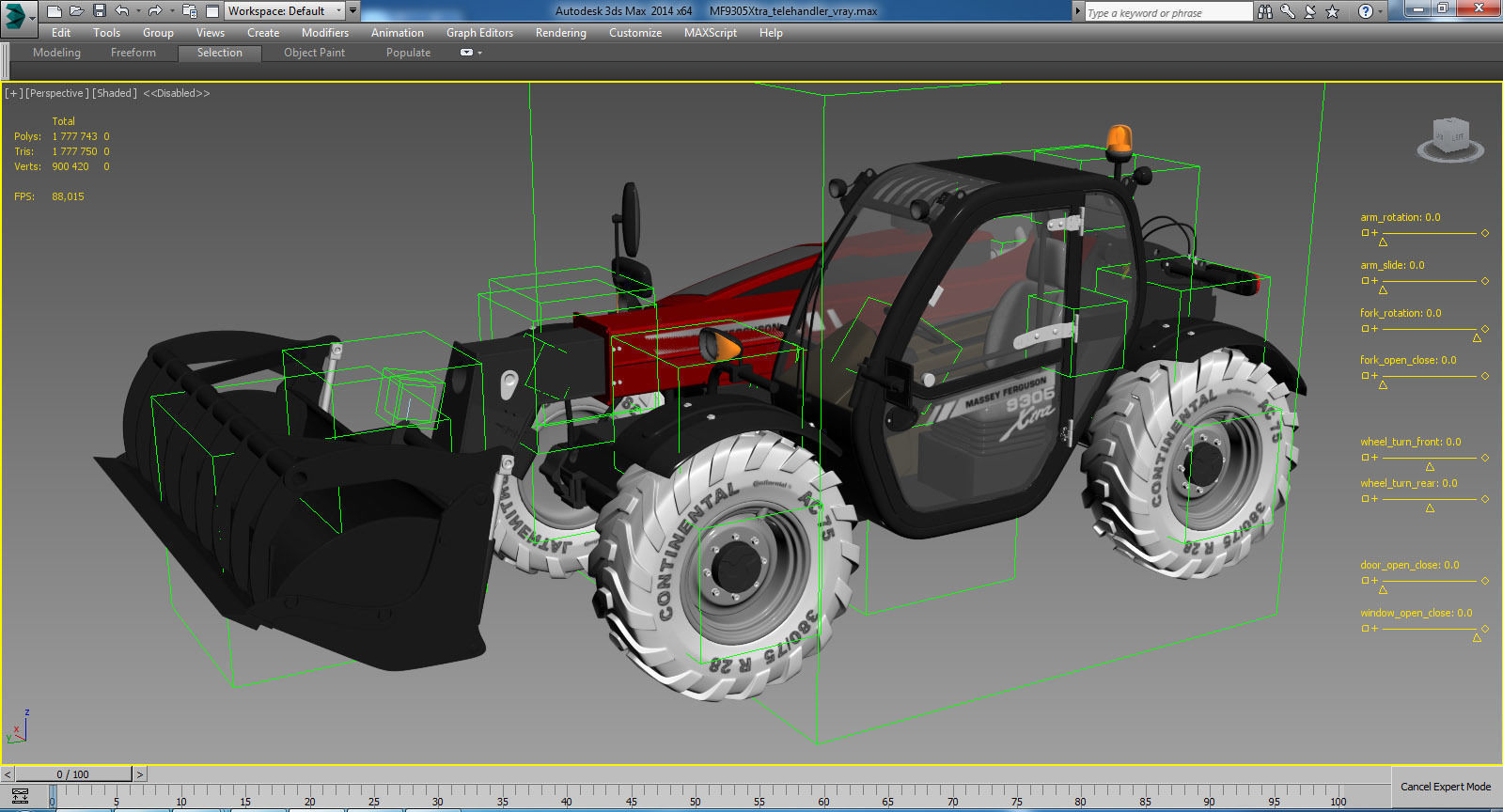Toggle the ribbon minimize panel button
1503x812 pixels.
click(x=466, y=53)
